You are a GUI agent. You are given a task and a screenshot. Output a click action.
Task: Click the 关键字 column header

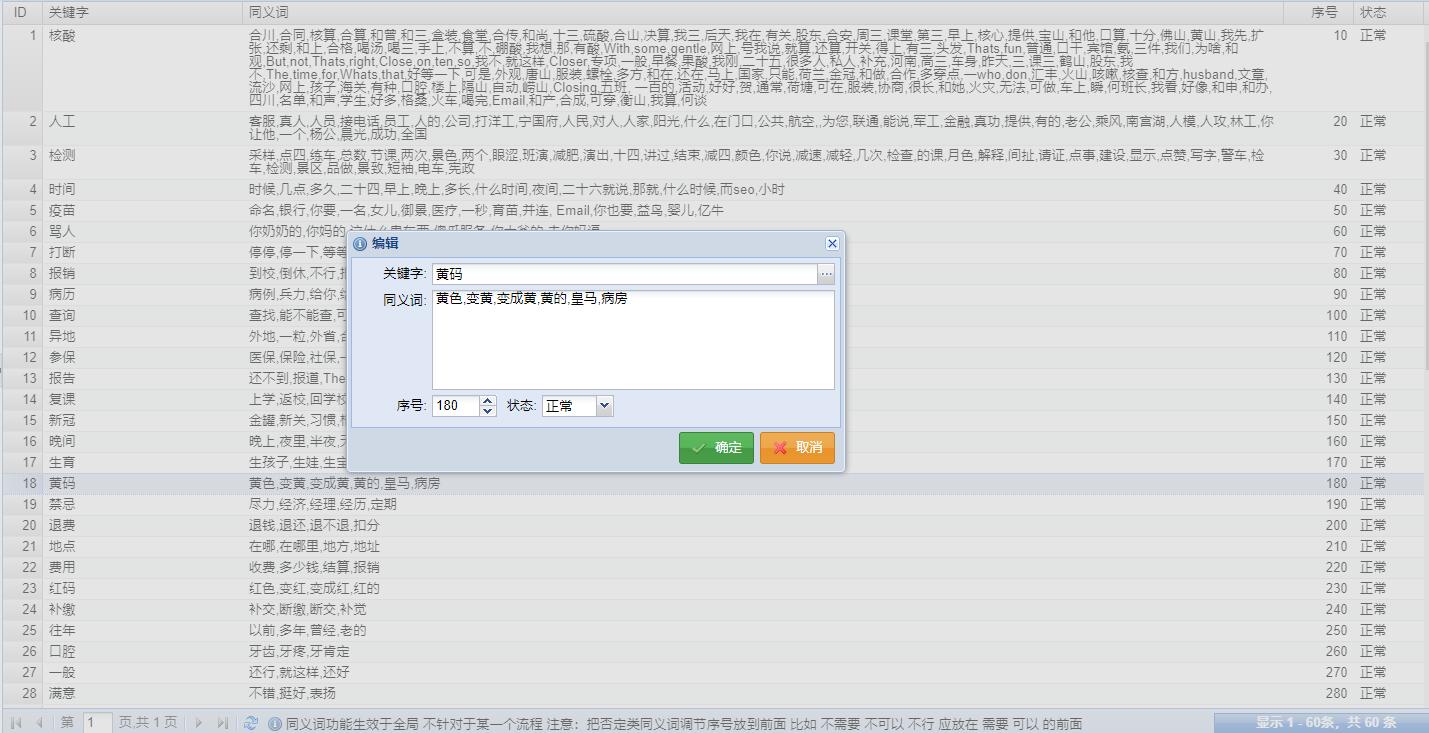point(140,13)
